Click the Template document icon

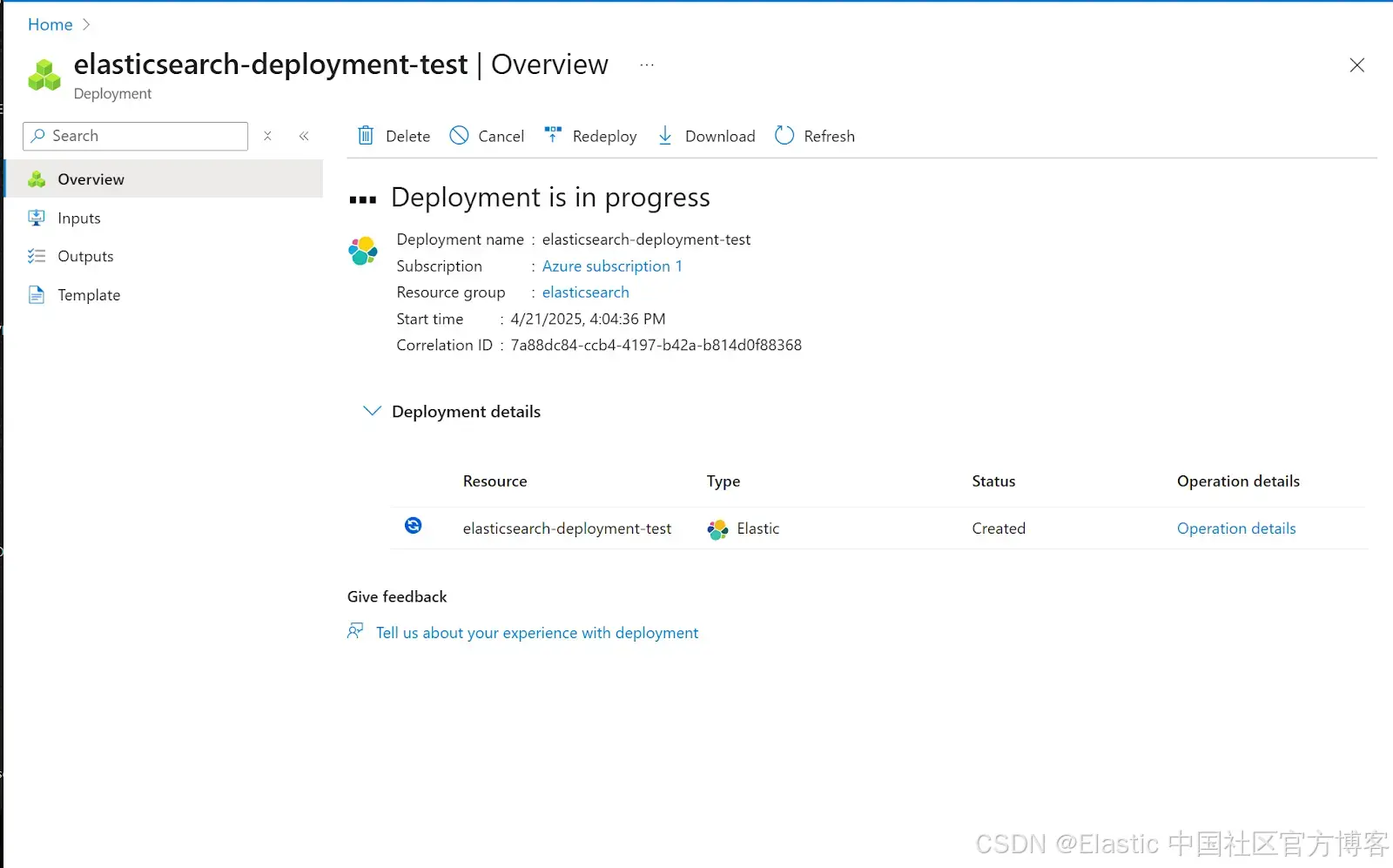pyautogui.click(x=36, y=295)
